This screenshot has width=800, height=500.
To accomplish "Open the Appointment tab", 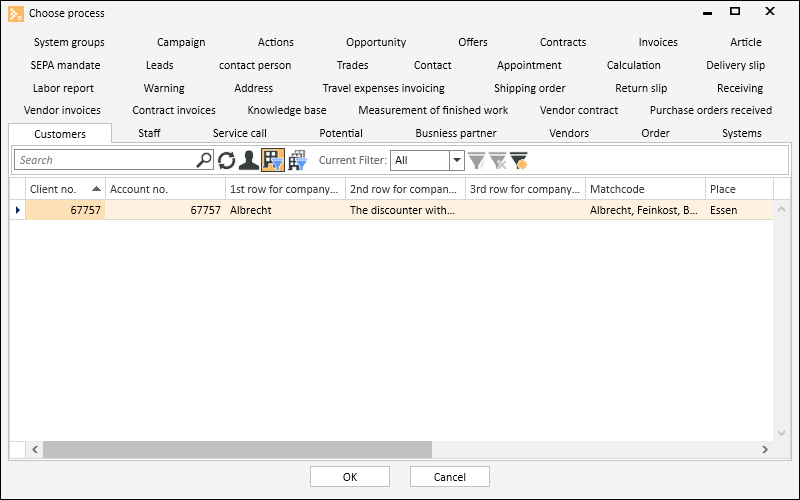I will (x=529, y=65).
